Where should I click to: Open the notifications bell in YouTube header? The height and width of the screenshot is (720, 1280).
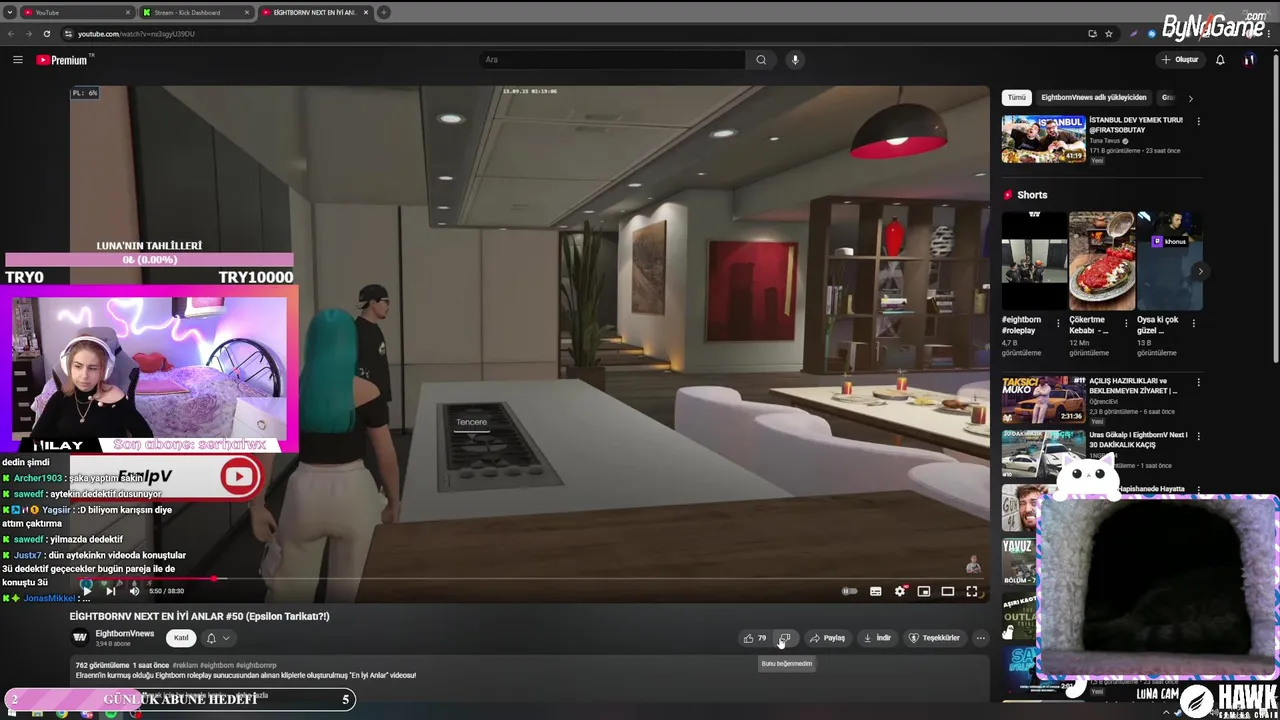(1220, 60)
